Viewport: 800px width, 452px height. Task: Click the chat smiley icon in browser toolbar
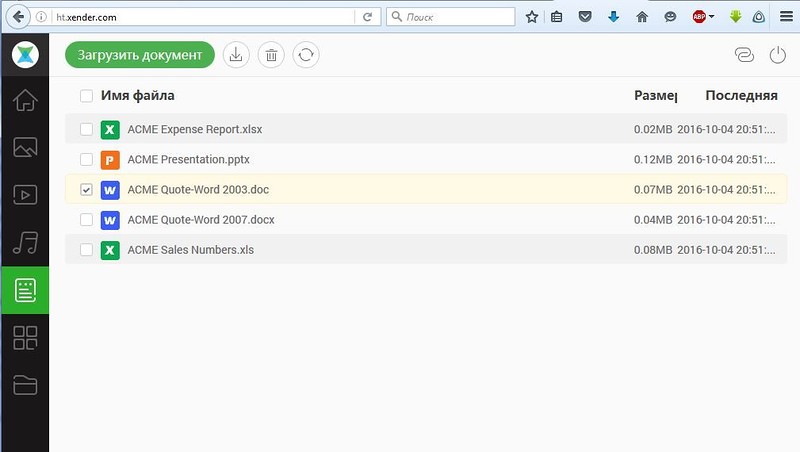pos(670,17)
